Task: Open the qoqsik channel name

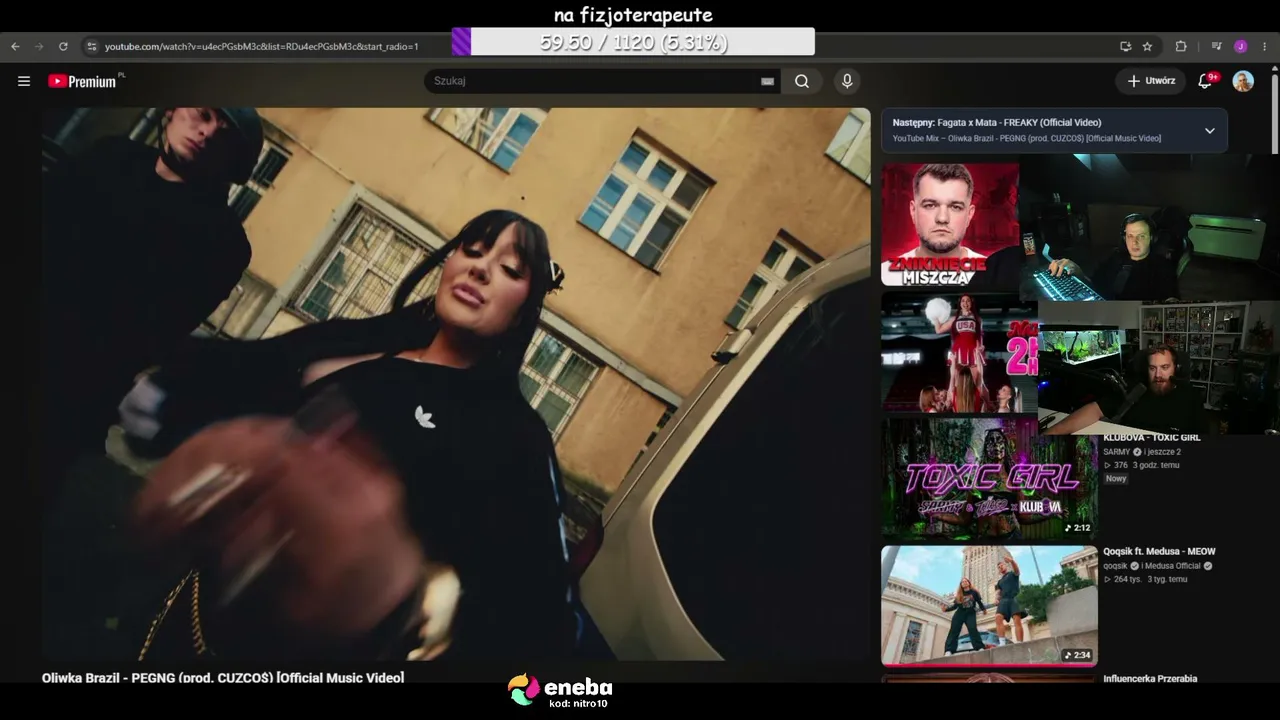Action: 1115,566
